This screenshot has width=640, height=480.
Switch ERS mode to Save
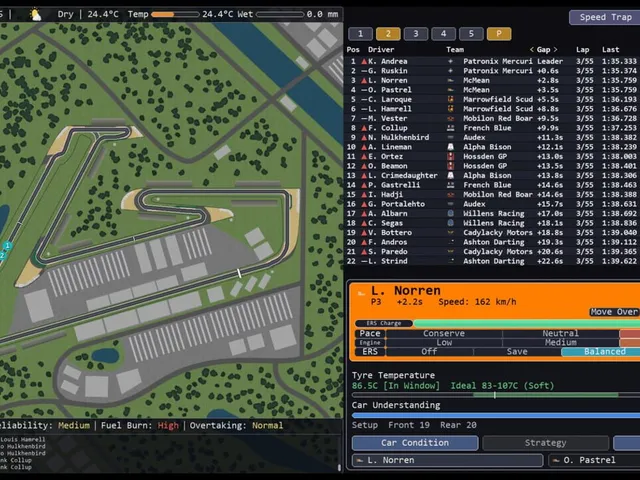517,351
